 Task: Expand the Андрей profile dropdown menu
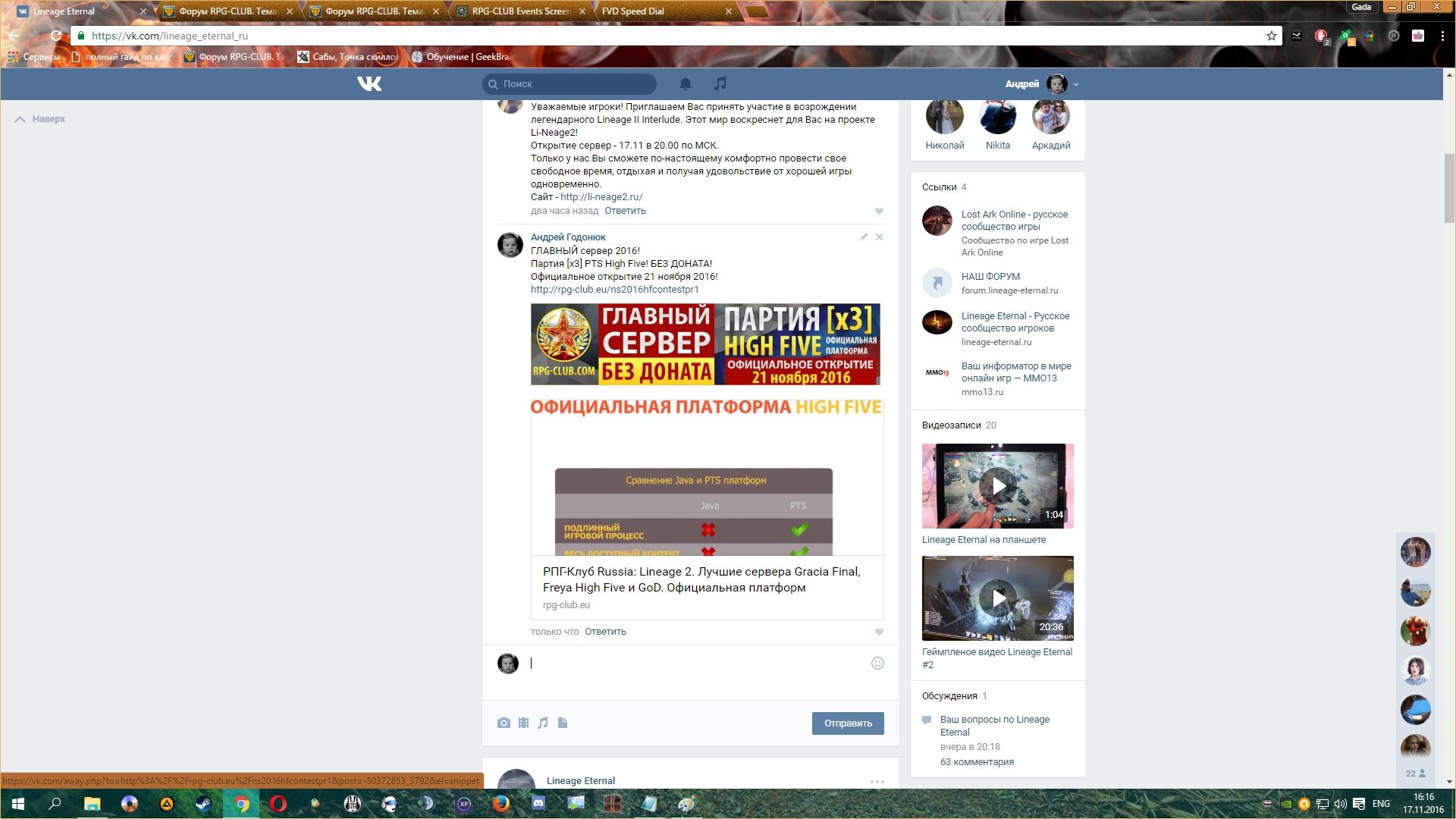point(1075,84)
